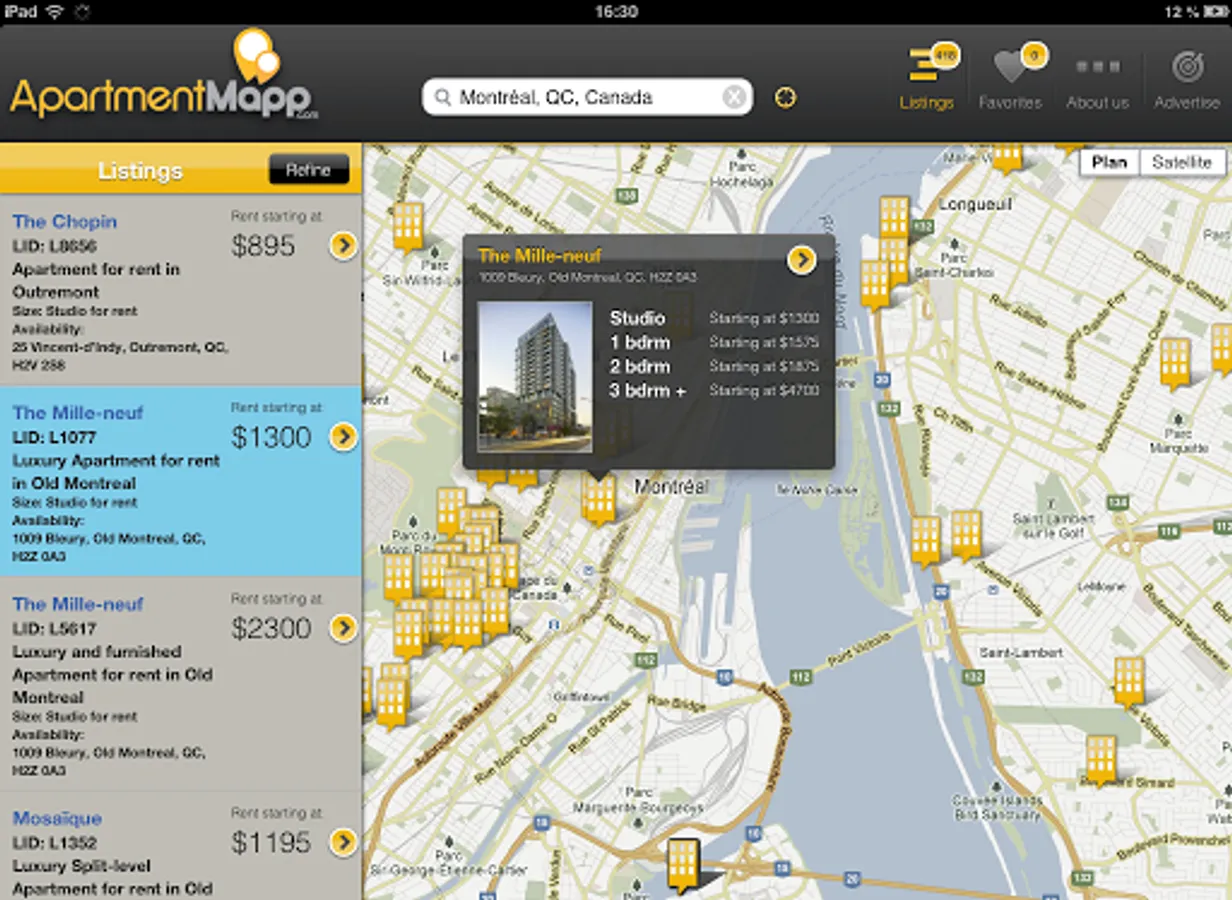The height and width of the screenshot is (900, 1232).
Task: Switch map to Satellite view
Action: point(1181,162)
